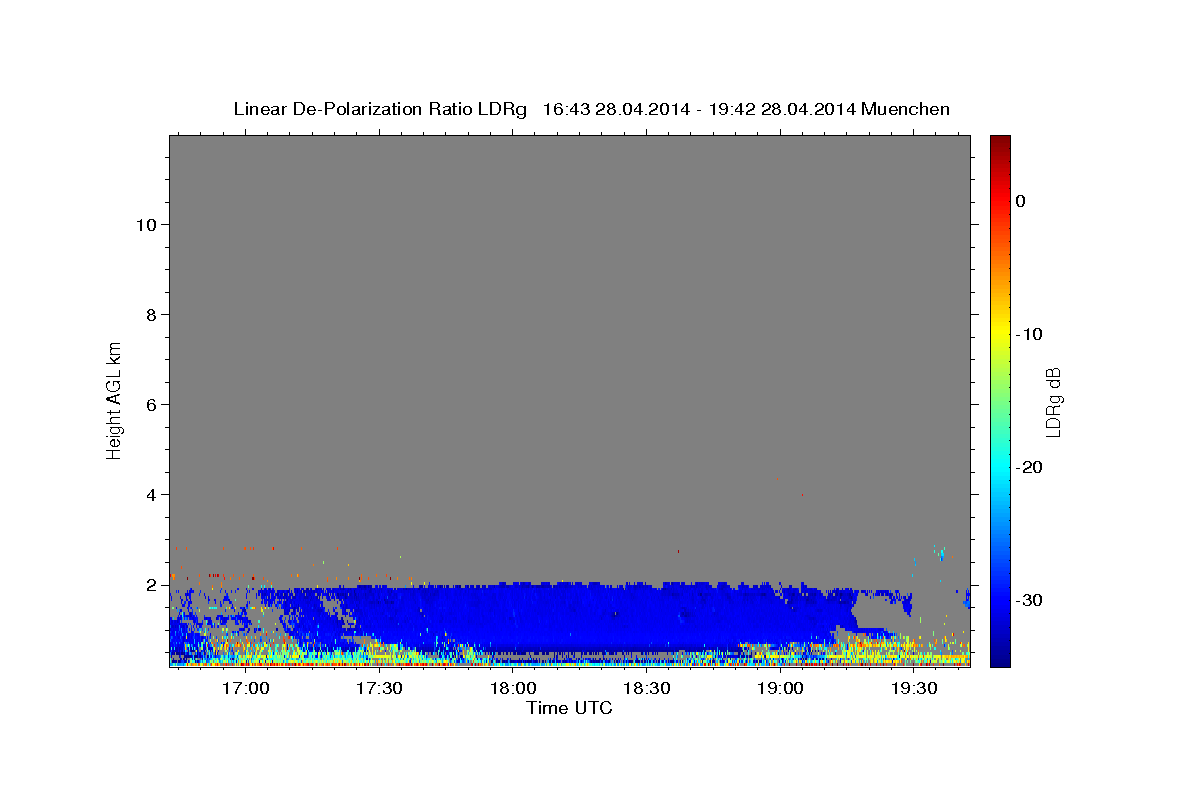This screenshot has height=800, width=1200.
Task: Click the colorbar value -20
Action: [1029, 467]
